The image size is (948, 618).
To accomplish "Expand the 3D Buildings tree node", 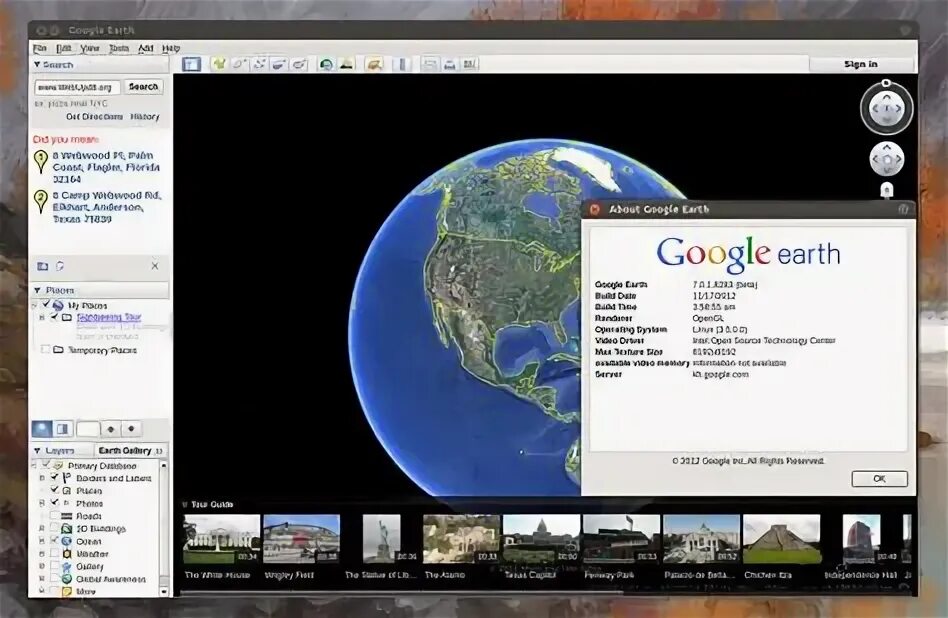I will [42, 529].
